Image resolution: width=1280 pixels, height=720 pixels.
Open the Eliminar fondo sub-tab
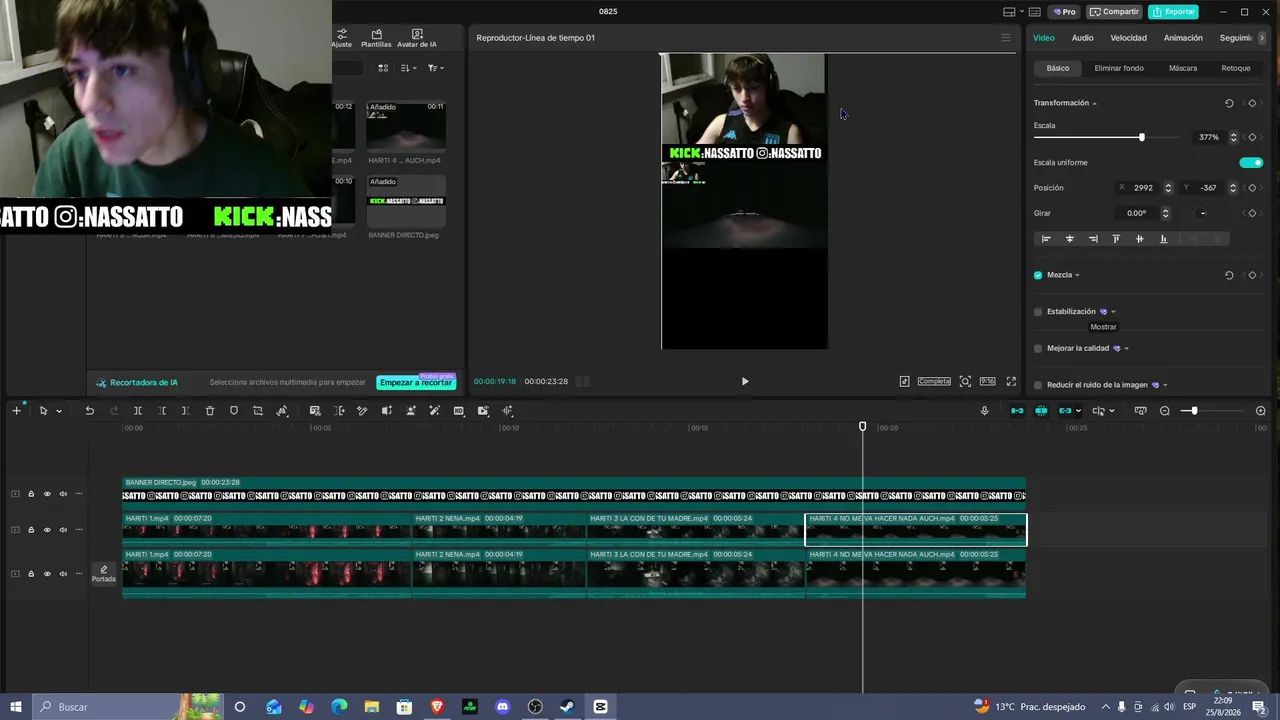[1119, 68]
